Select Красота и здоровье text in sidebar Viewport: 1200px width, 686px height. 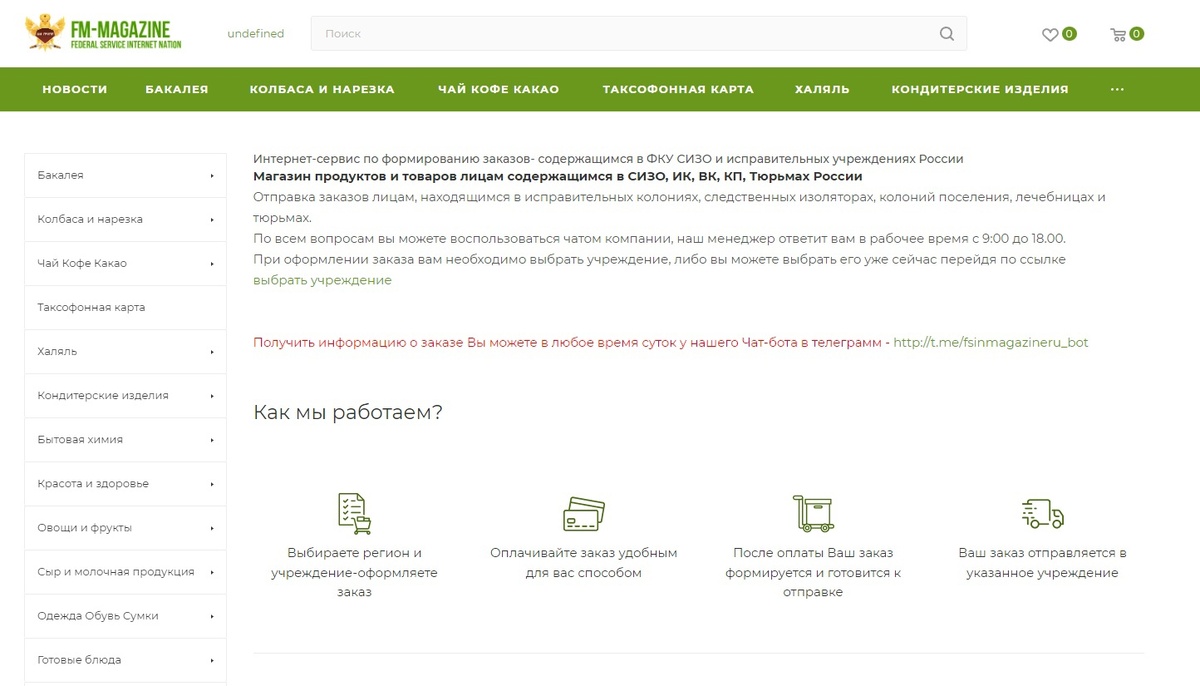93,484
